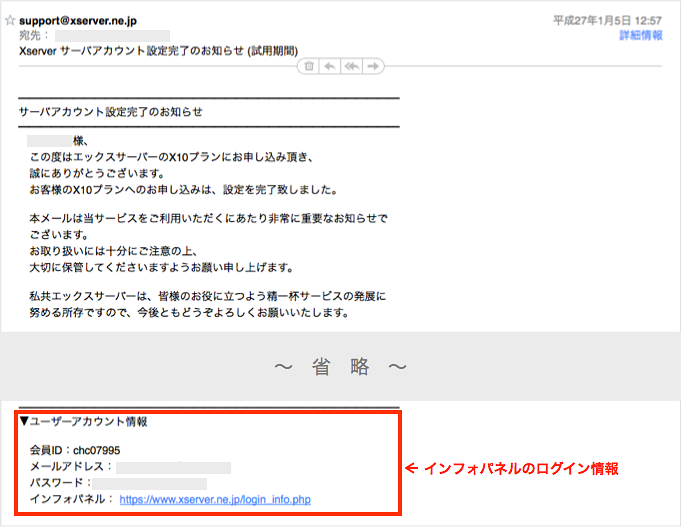The width and height of the screenshot is (681, 527).
Task: Click the line 誠にありがとうございます。
Action: pyautogui.click(x=97, y=173)
